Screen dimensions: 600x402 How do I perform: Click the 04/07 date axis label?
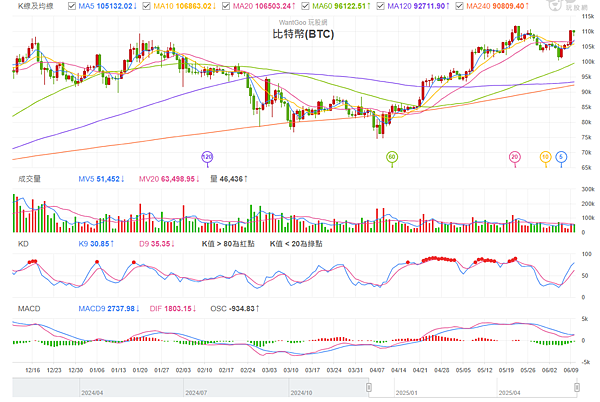(377, 370)
